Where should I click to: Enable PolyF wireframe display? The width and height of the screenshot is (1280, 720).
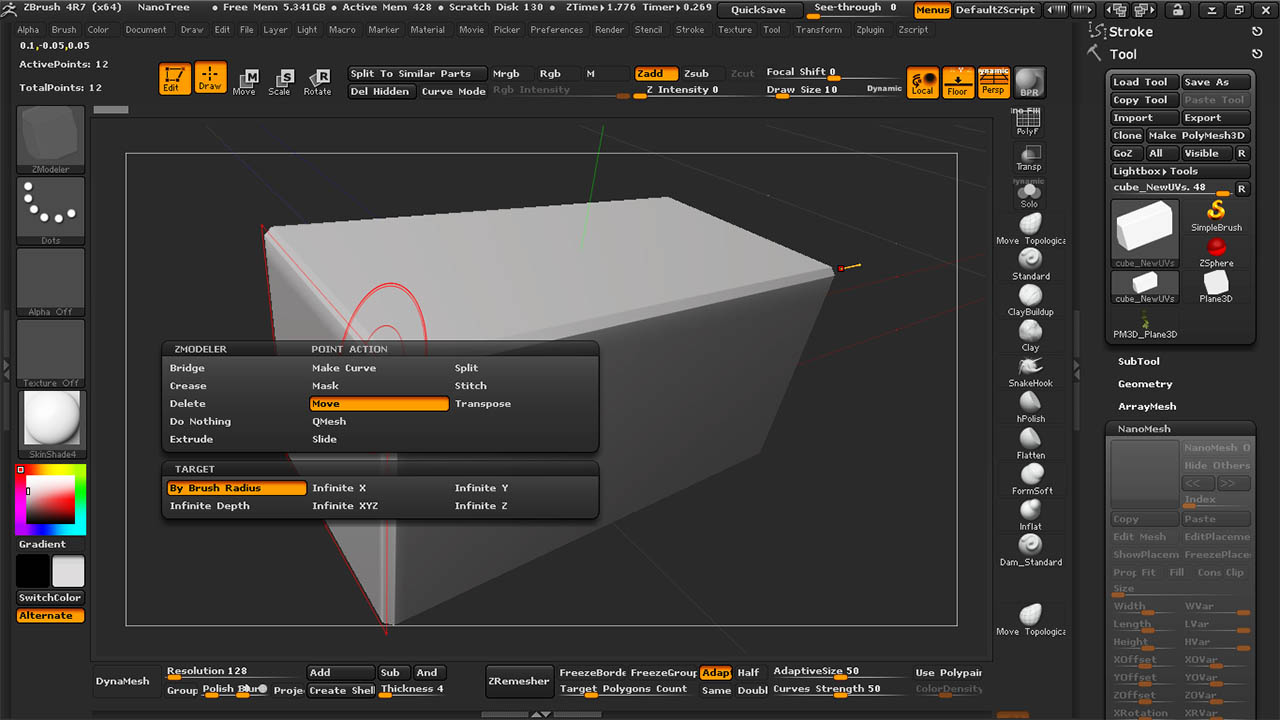click(1027, 122)
